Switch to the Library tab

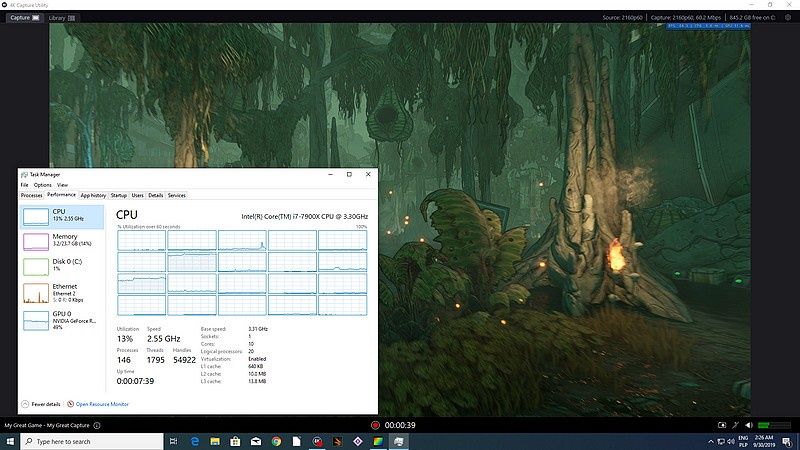coord(61,17)
